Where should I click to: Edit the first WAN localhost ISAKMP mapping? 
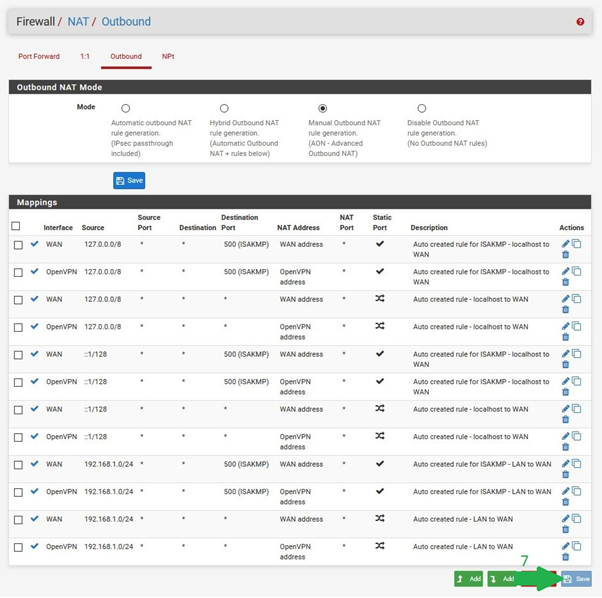(566, 244)
